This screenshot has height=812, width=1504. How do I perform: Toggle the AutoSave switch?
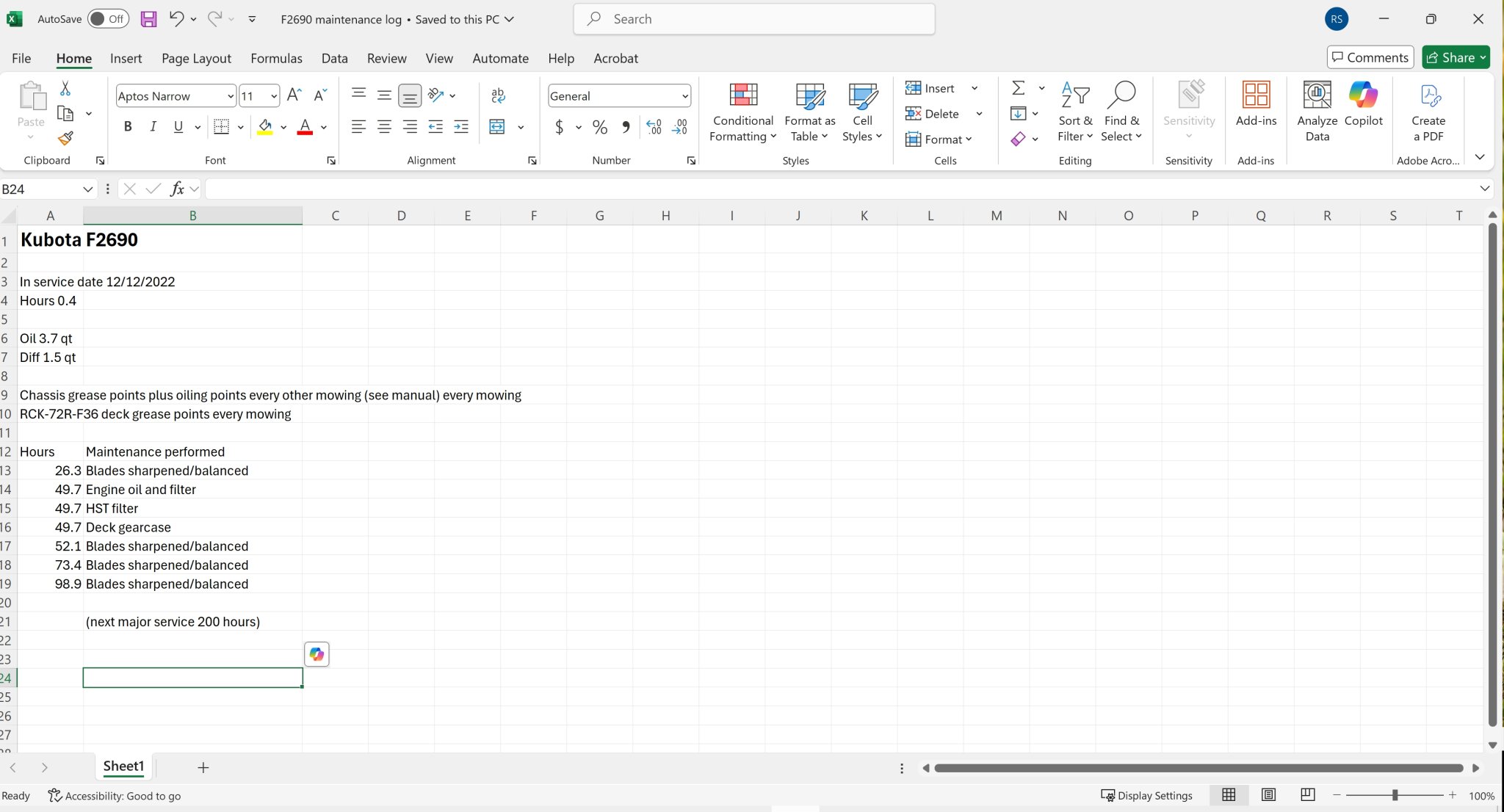coord(108,19)
